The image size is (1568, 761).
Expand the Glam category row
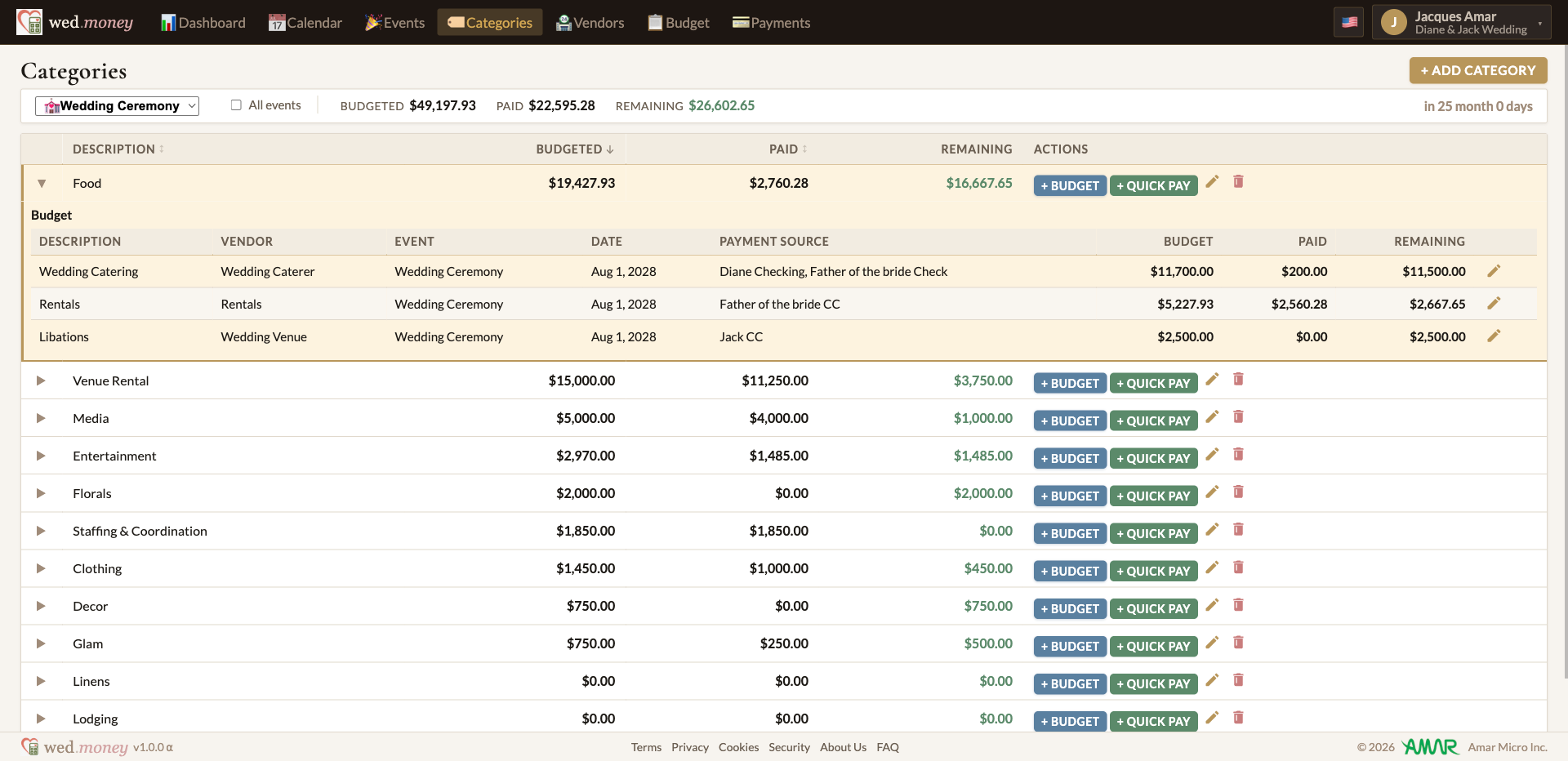pos(41,643)
